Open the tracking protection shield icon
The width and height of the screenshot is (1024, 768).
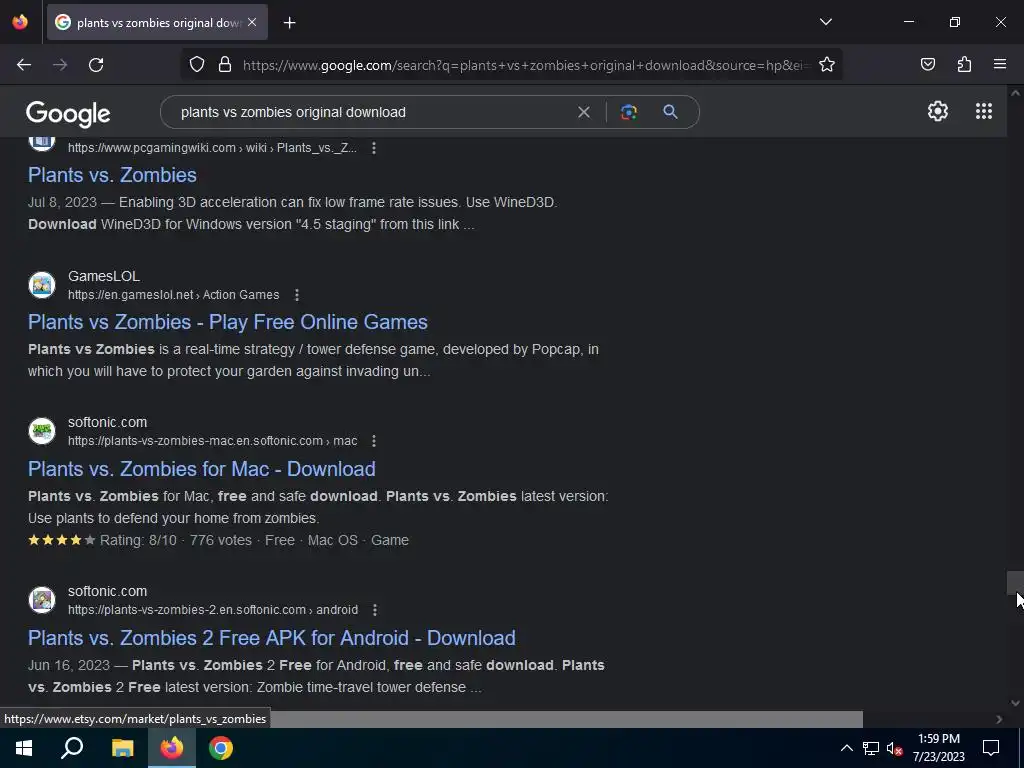pos(197,65)
